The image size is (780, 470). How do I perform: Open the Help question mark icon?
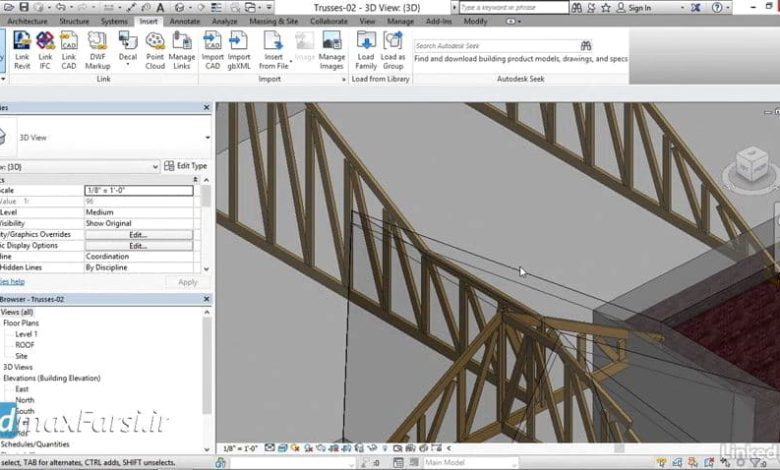pyautogui.click(x=717, y=7)
